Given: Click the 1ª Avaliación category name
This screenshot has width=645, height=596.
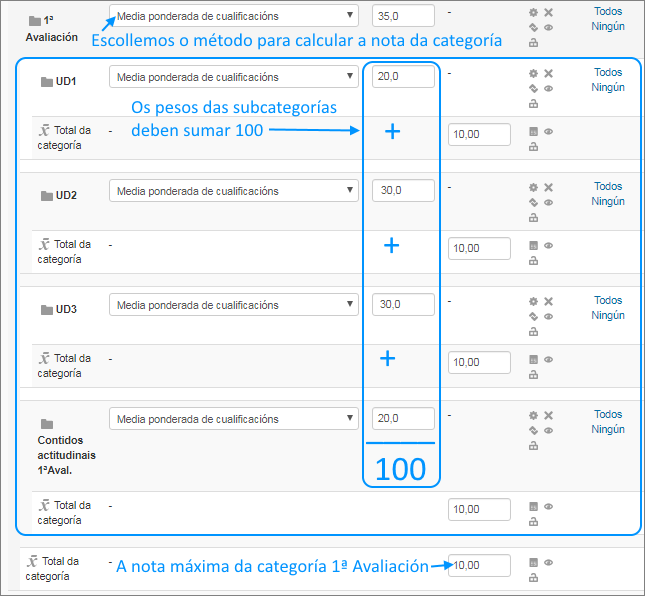Looking at the screenshot, I should [x=51, y=29].
